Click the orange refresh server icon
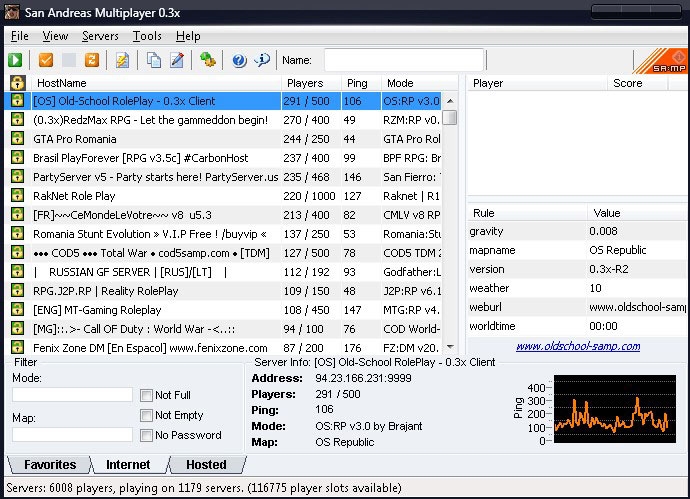This screenshot has height=499, width=690. 92,60
